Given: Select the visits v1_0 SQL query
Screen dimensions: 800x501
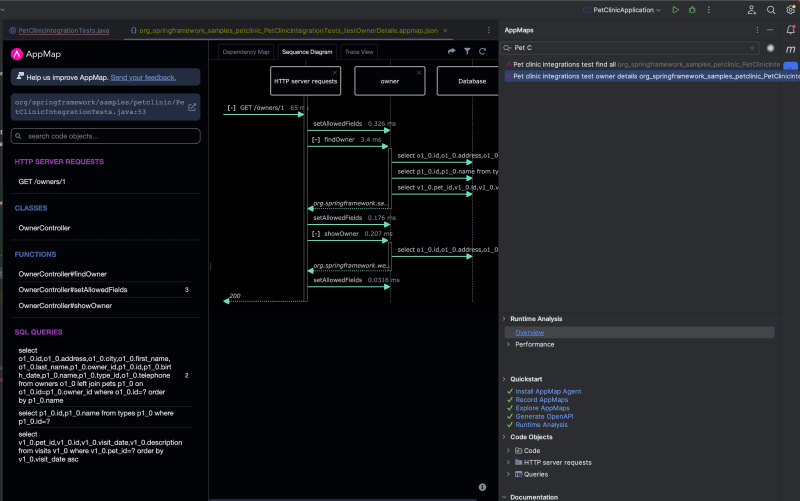Looking at the screenshot, I should click(x=100, y=447).
